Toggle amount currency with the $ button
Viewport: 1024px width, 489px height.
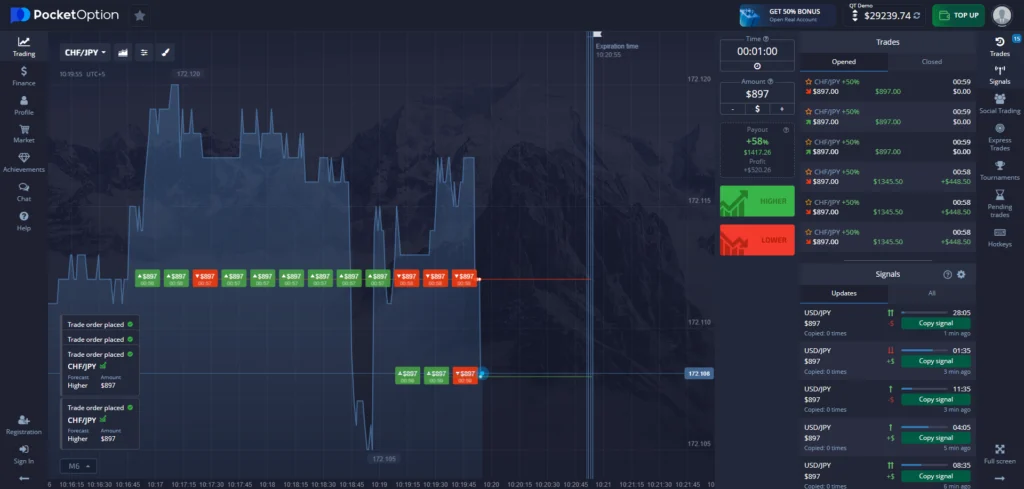point(757,108)
